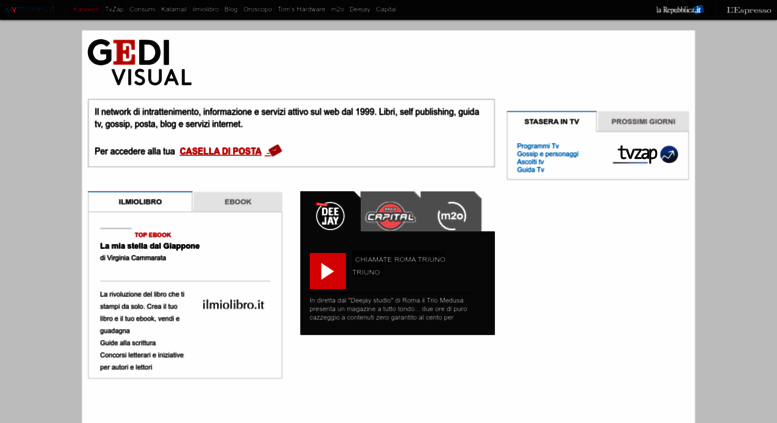Open Programmi Tv link

(x=538, y=146)
